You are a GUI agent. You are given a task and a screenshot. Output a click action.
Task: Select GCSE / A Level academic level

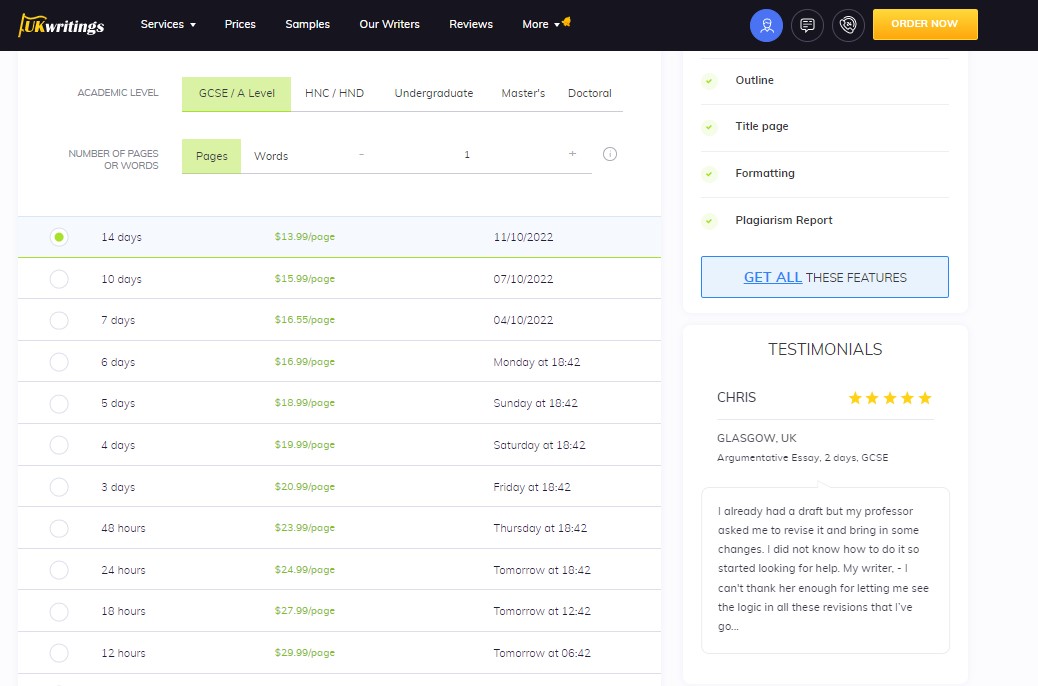pos(236,93)
